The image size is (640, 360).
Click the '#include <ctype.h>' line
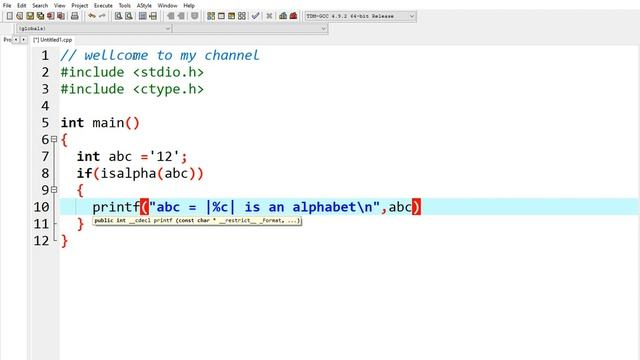point(132,89)
